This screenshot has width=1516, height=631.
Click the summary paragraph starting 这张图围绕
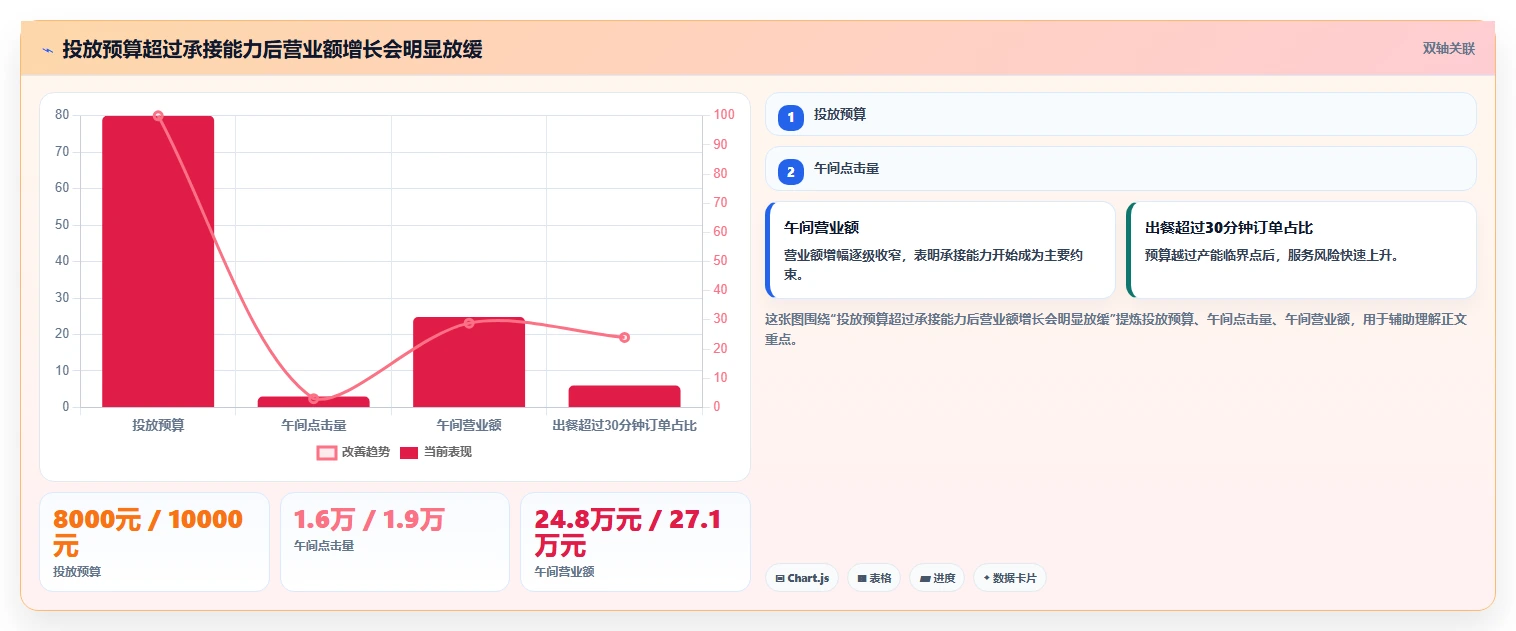coord(1116,329)
